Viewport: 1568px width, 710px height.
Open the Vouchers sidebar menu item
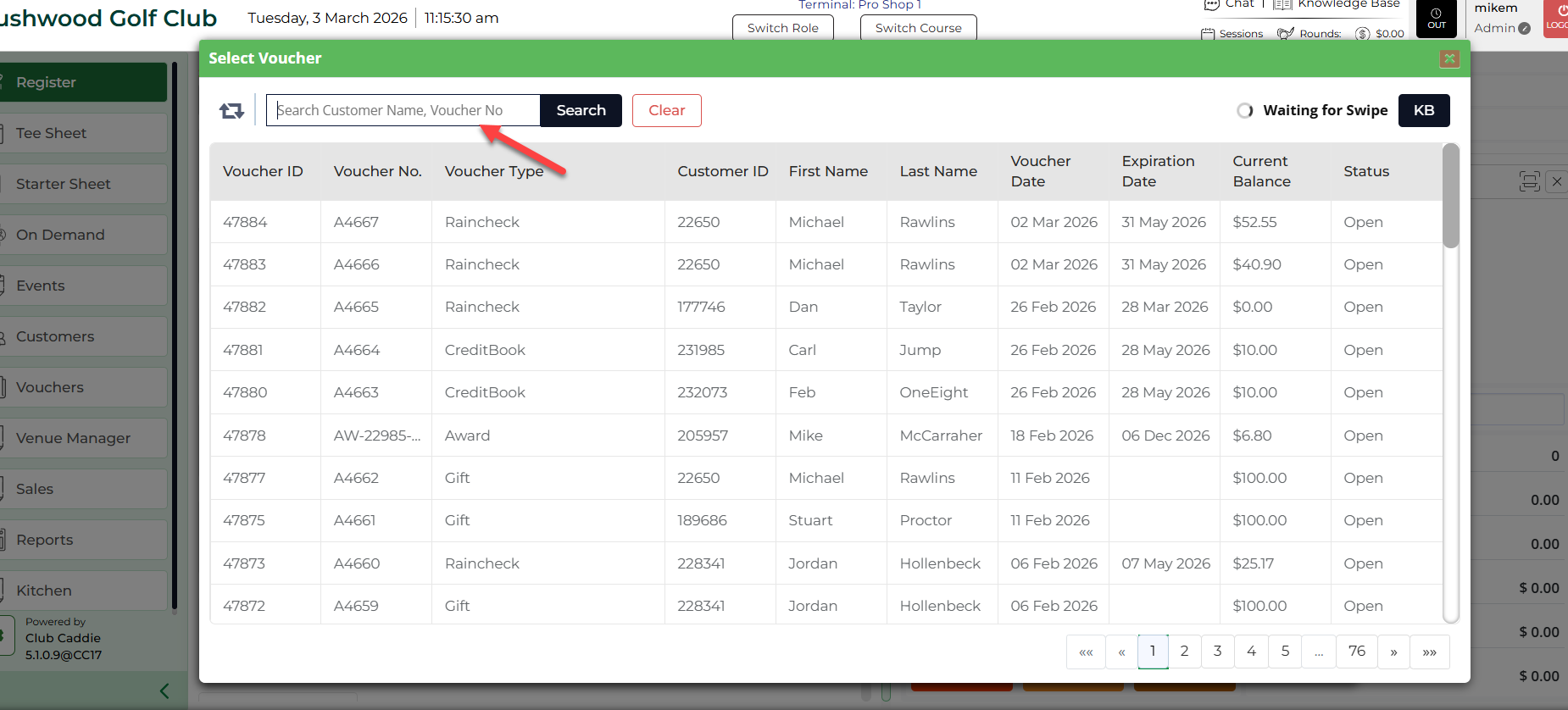(83, 387)
